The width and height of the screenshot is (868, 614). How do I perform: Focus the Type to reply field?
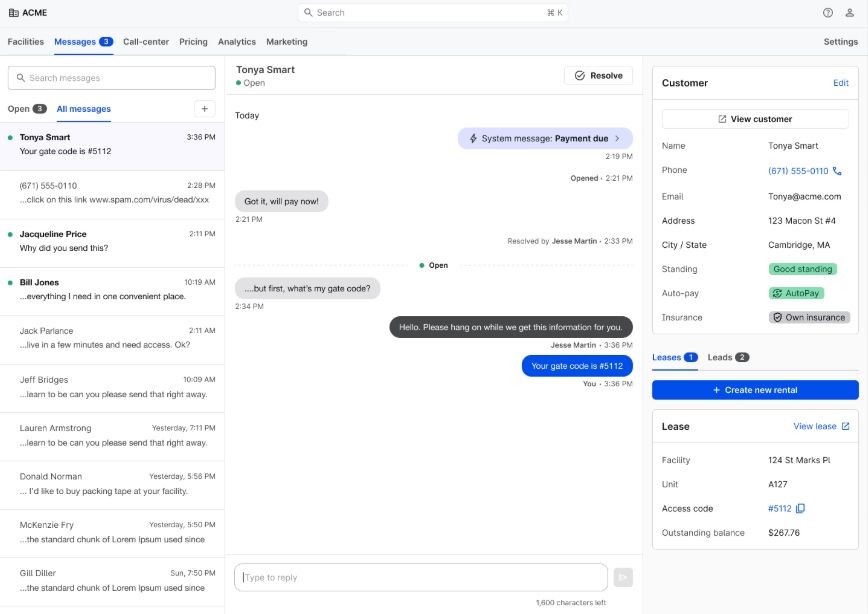(421, 577)
